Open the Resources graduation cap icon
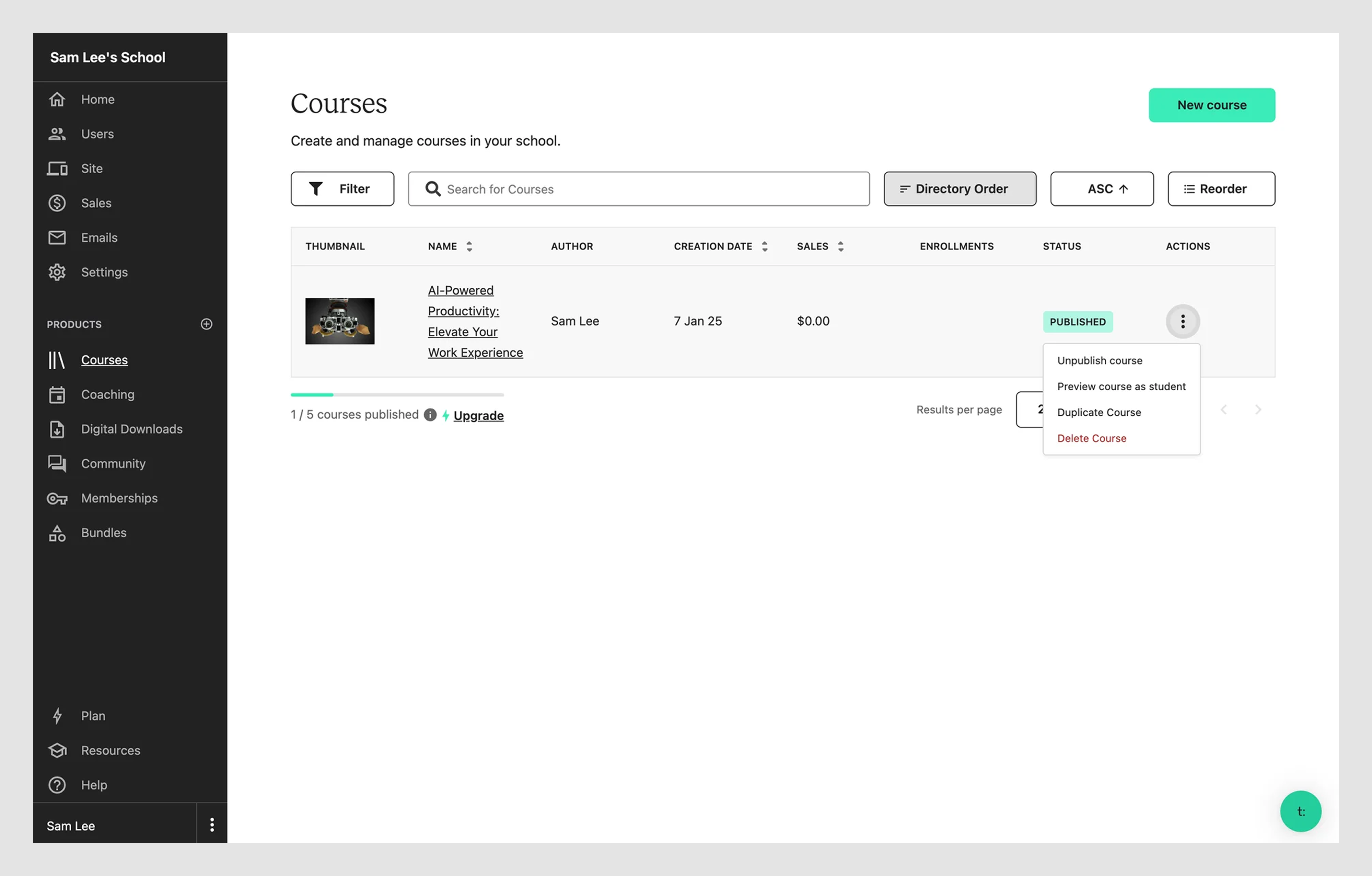1372x876 pixels. 57,751
